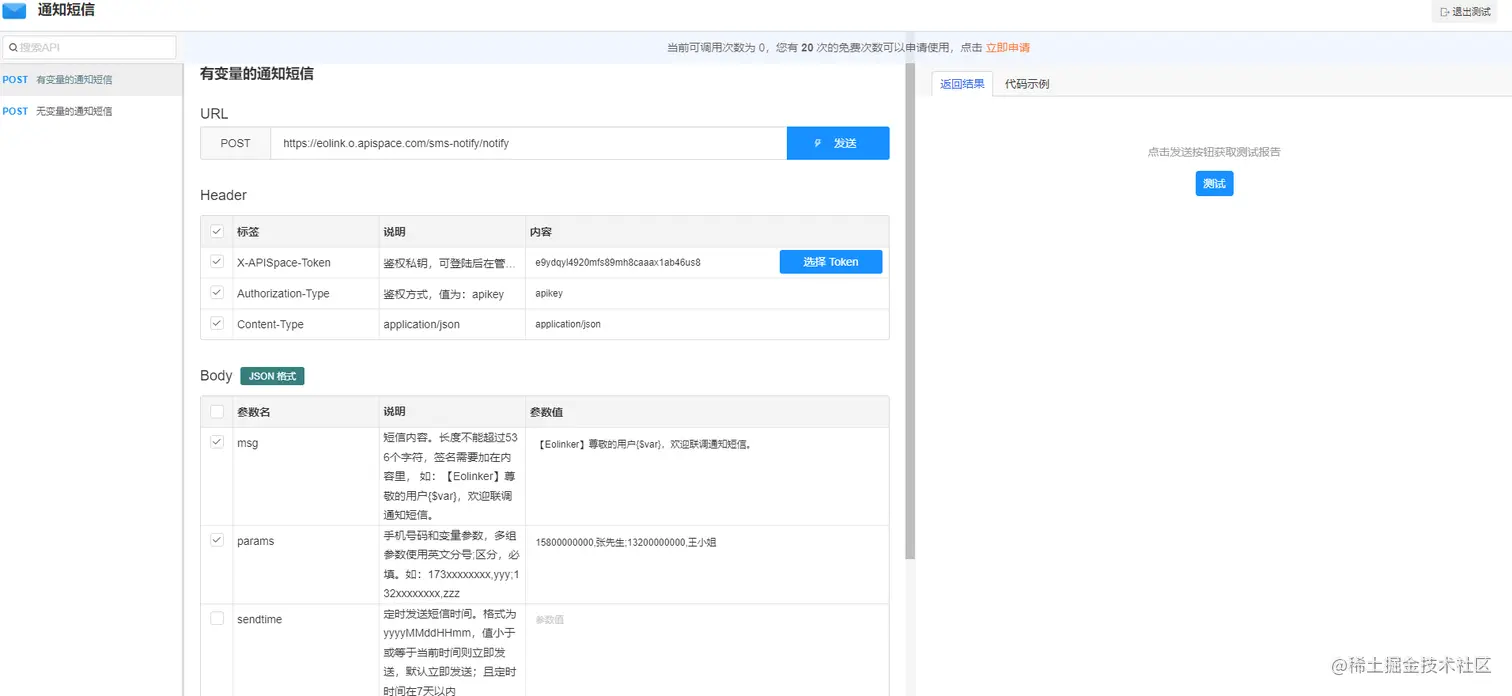
Task: Click the Content-Type label cell
Action: click(x=305, y=324)
